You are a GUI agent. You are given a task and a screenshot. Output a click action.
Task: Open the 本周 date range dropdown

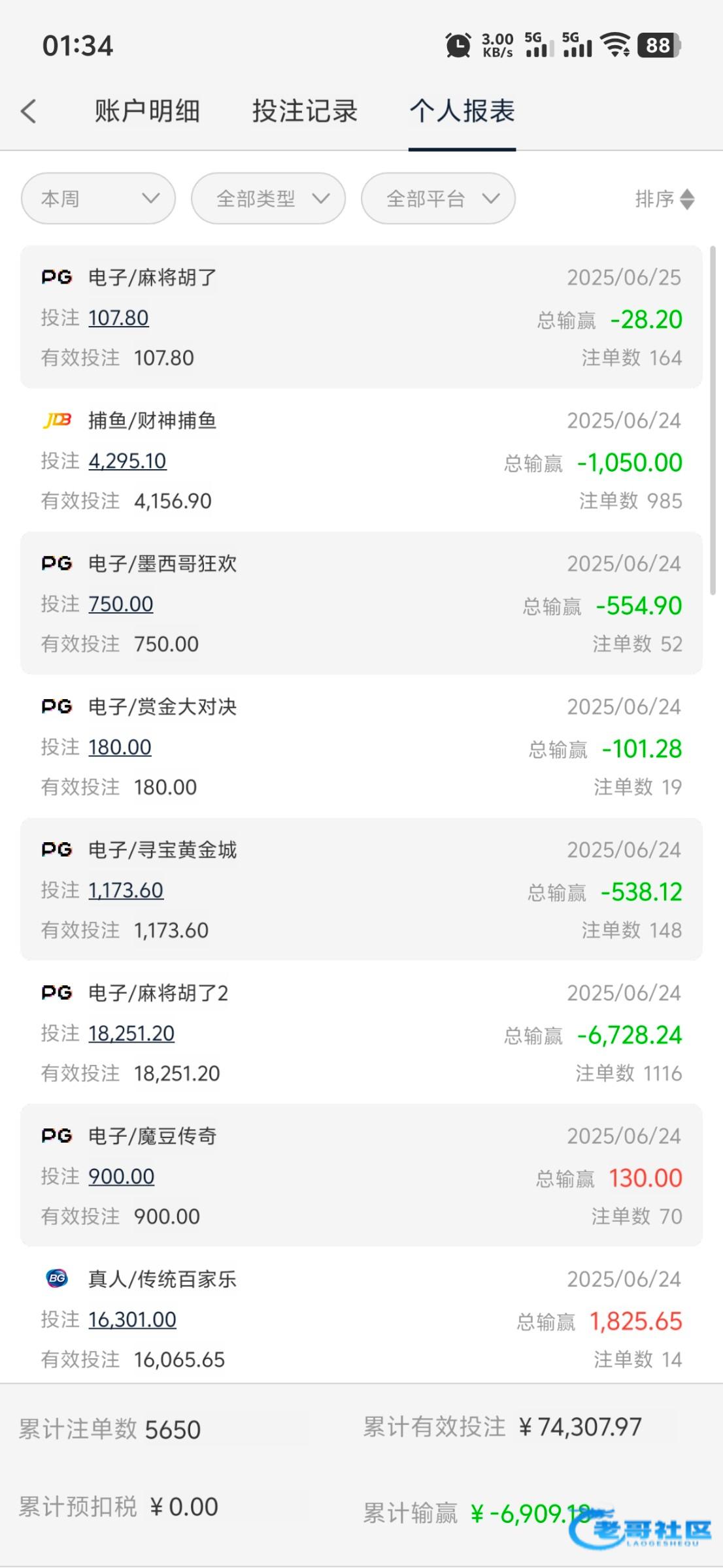point(98,199)
